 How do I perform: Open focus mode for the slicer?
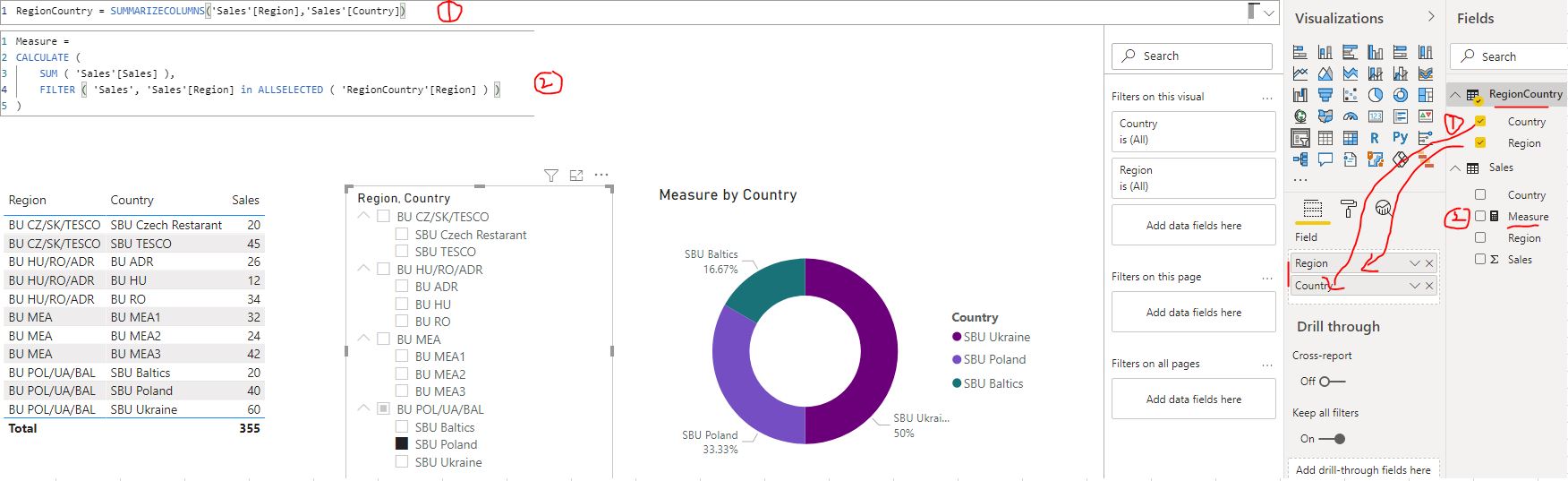pos(576,176)
